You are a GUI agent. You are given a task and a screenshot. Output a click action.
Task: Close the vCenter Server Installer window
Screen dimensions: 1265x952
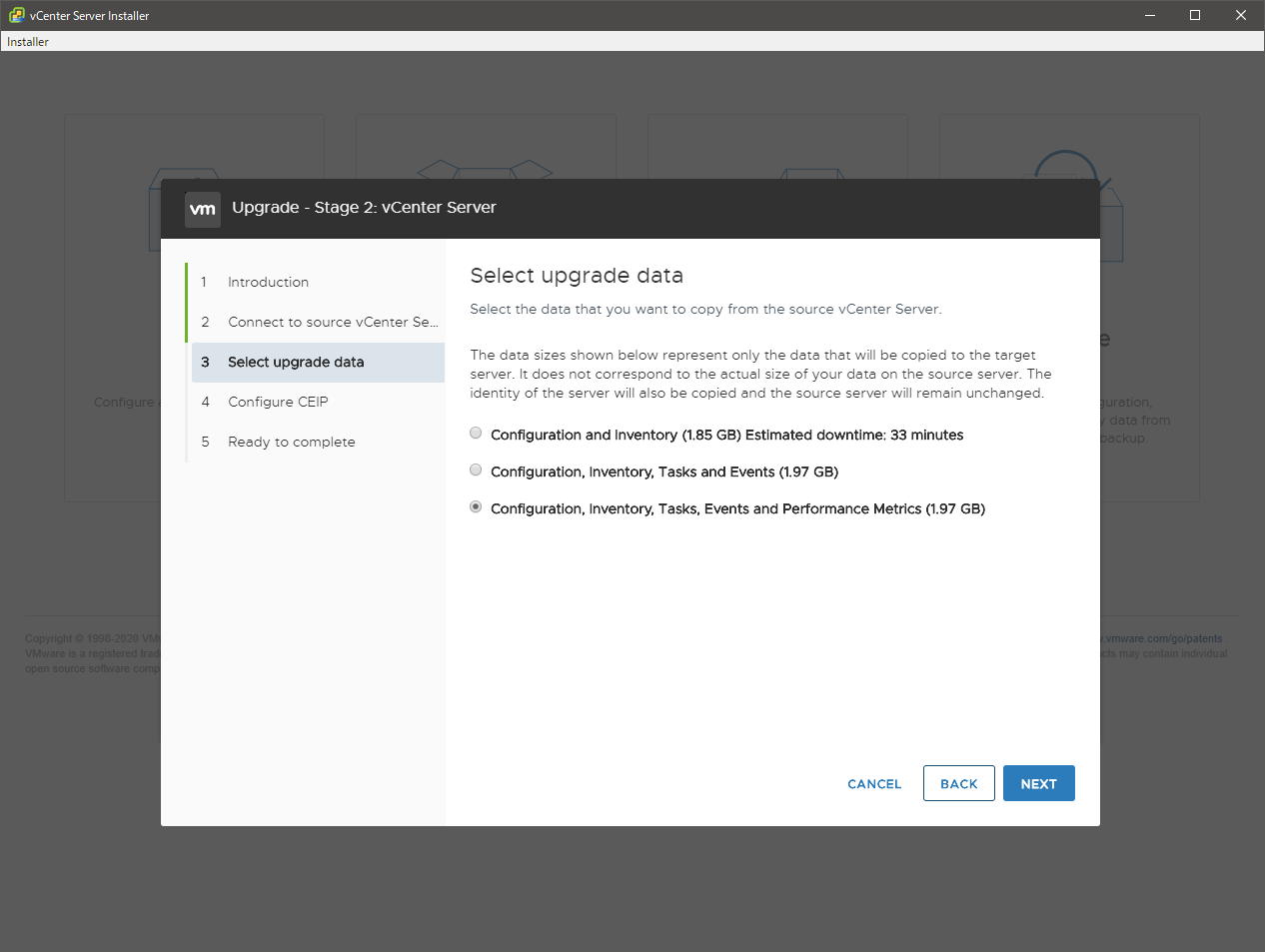1241,15
